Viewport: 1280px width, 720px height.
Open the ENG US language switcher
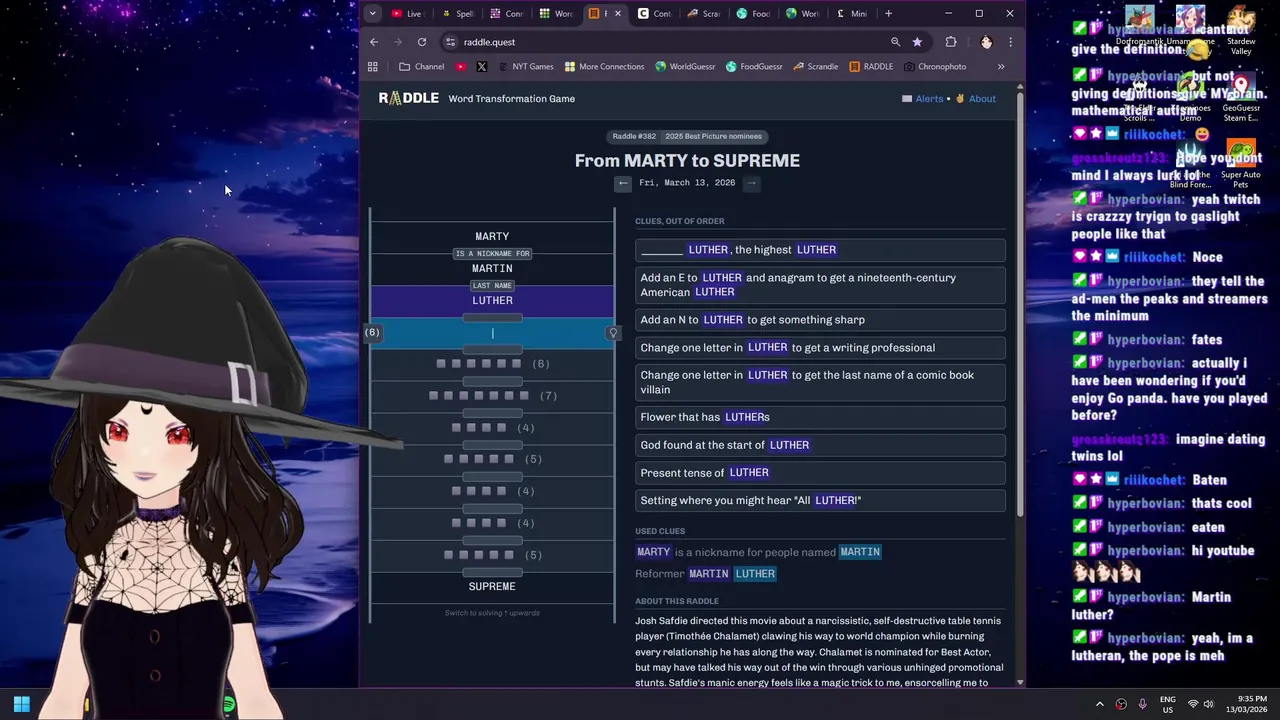pos(1167,704)
